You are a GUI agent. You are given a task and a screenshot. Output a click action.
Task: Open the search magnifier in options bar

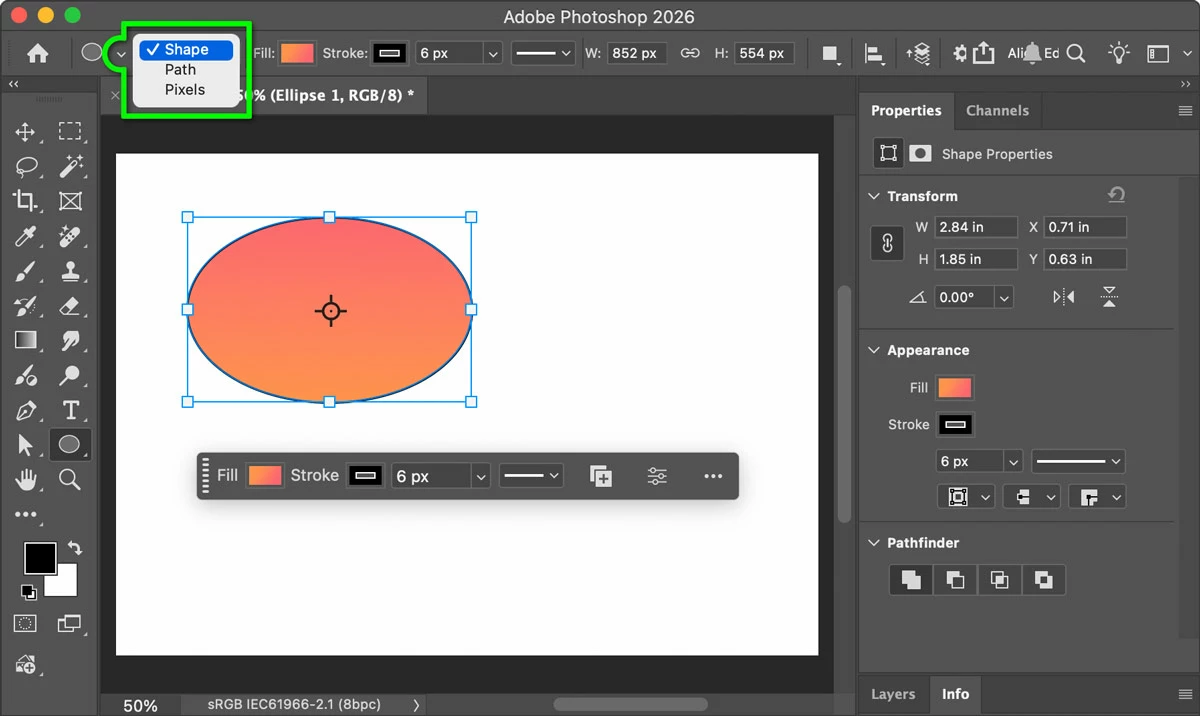[x=1076, y=54]
